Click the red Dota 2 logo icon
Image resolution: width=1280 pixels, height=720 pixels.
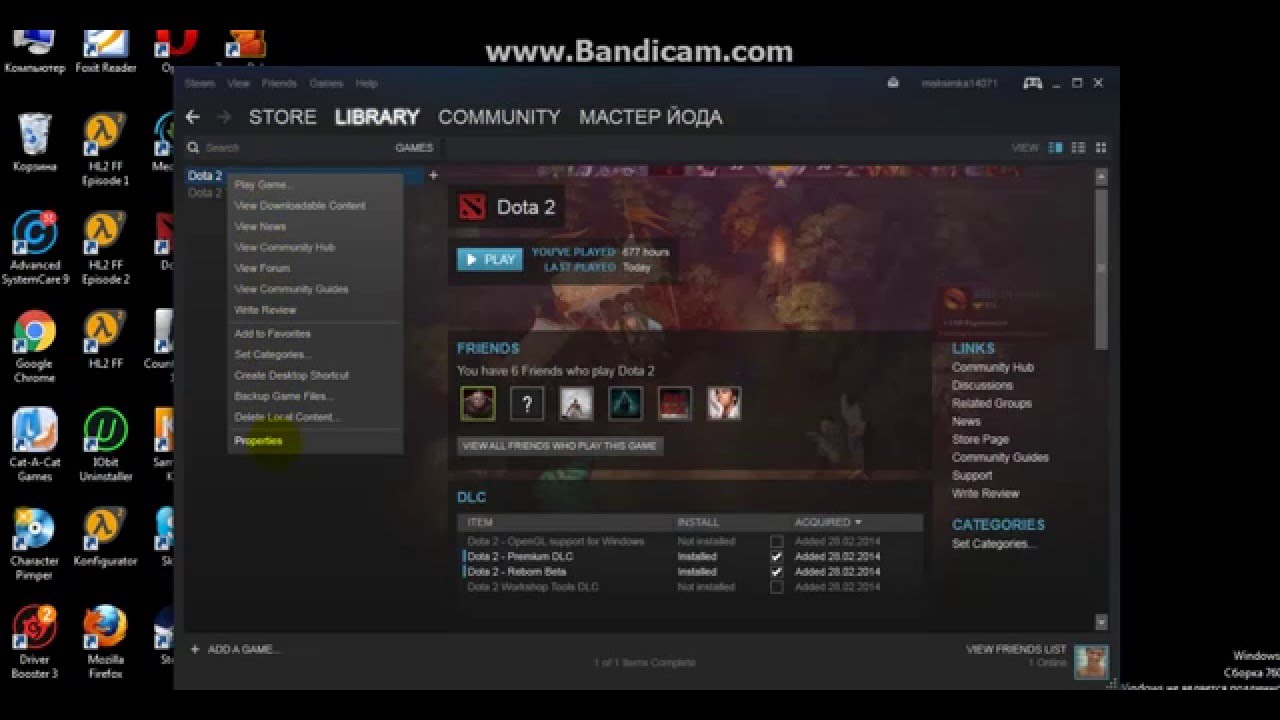[472, 207]
